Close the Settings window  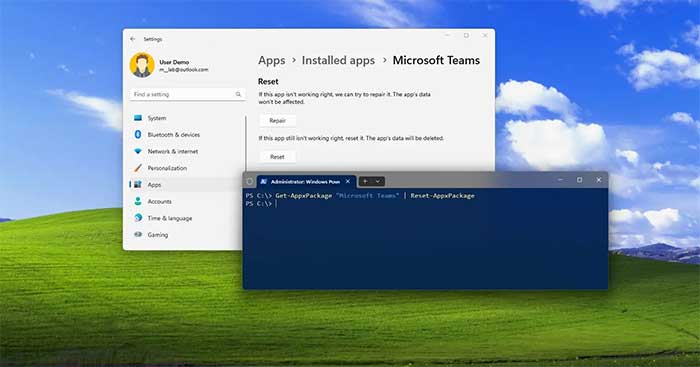[x=485, y=35]
